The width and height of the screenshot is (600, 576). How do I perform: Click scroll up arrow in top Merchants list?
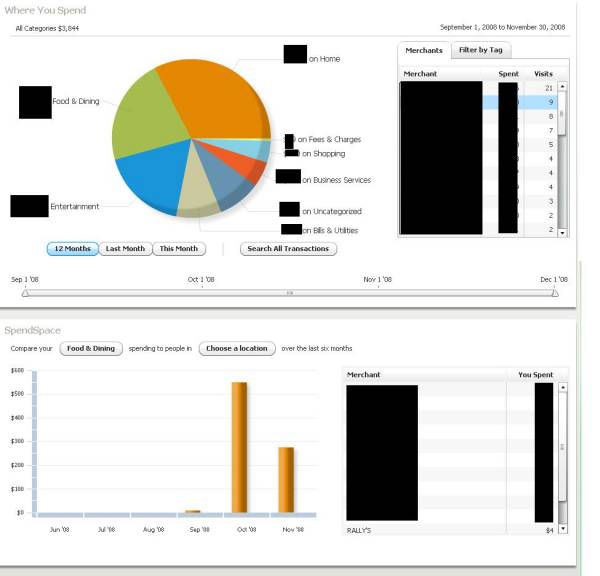562,87
